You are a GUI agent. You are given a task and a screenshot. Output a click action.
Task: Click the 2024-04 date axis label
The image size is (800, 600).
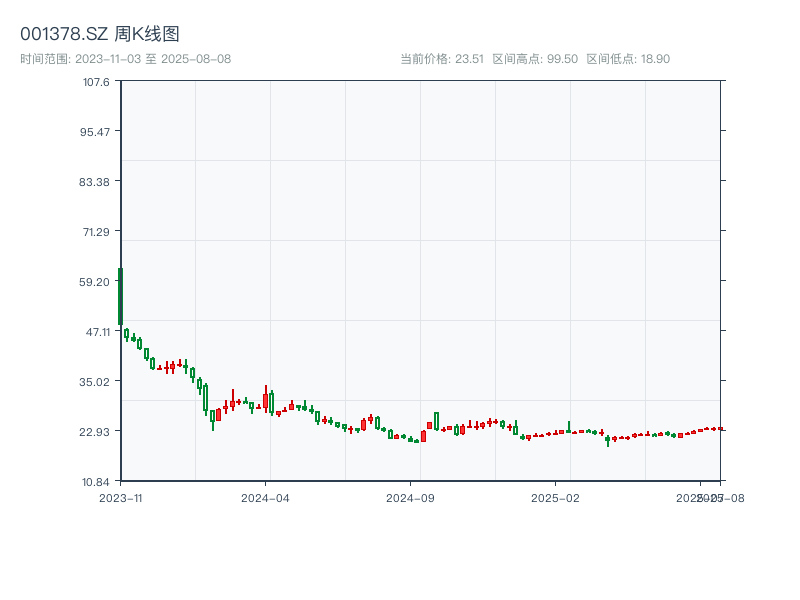point(265,497)
